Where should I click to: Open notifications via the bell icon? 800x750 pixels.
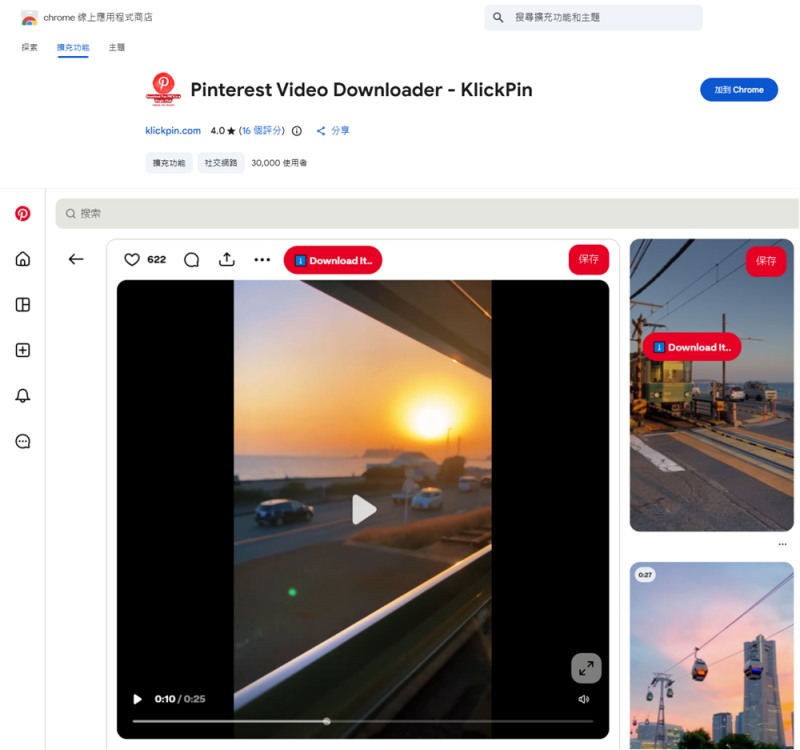tap(22, 395)
